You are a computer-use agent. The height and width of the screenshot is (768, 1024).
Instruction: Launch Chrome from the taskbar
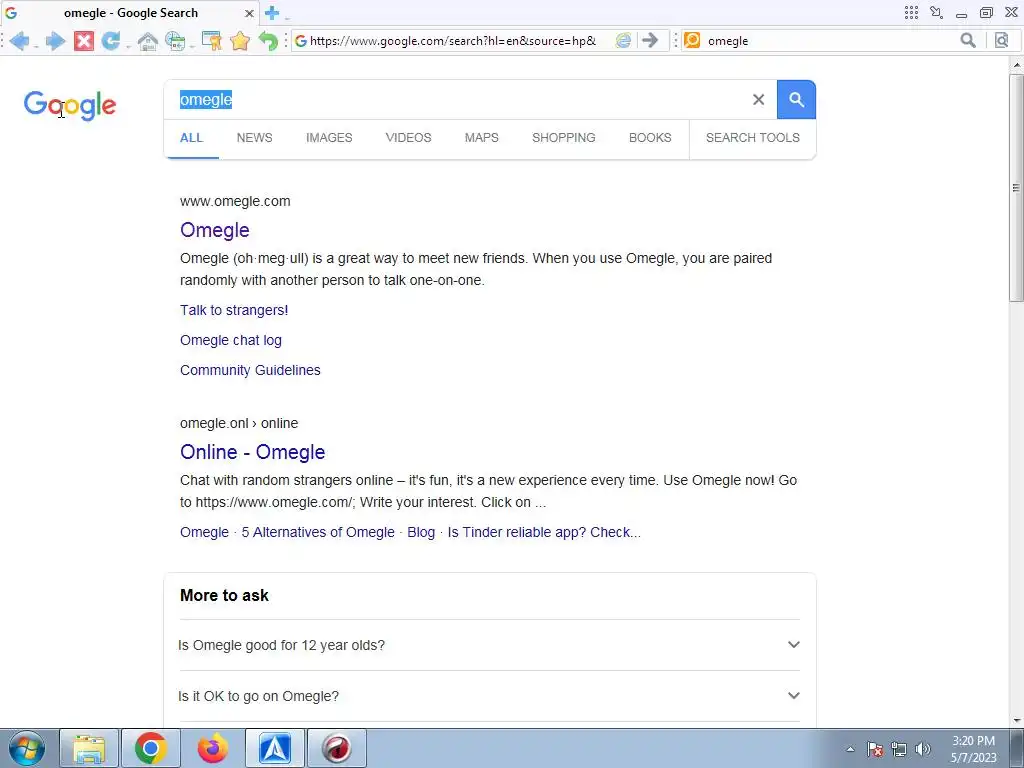[x=151, y=748]
